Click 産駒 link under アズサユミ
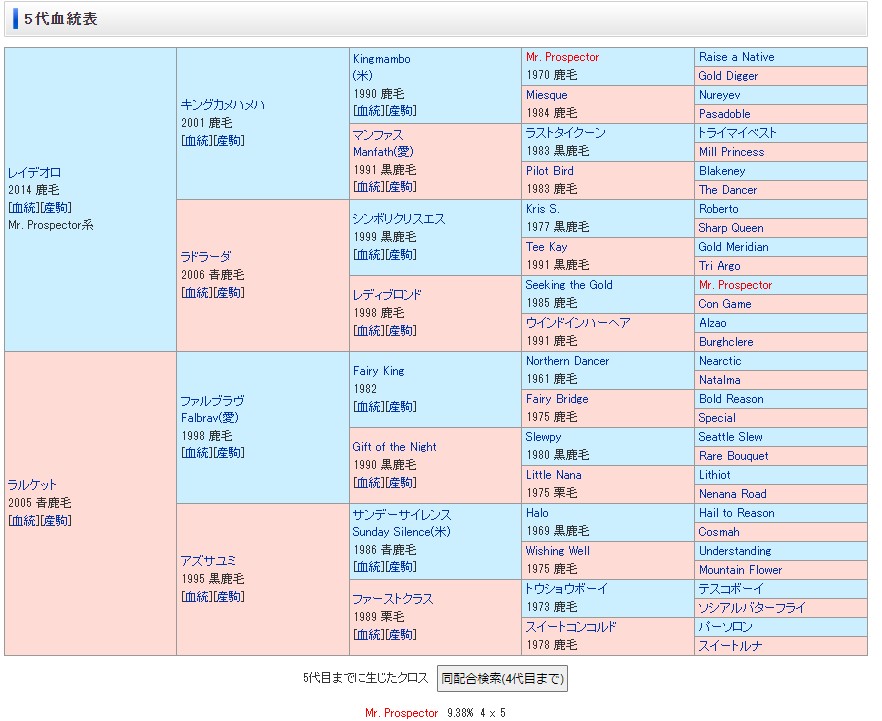This screenshot has width=882, height=721. [229, 596]
